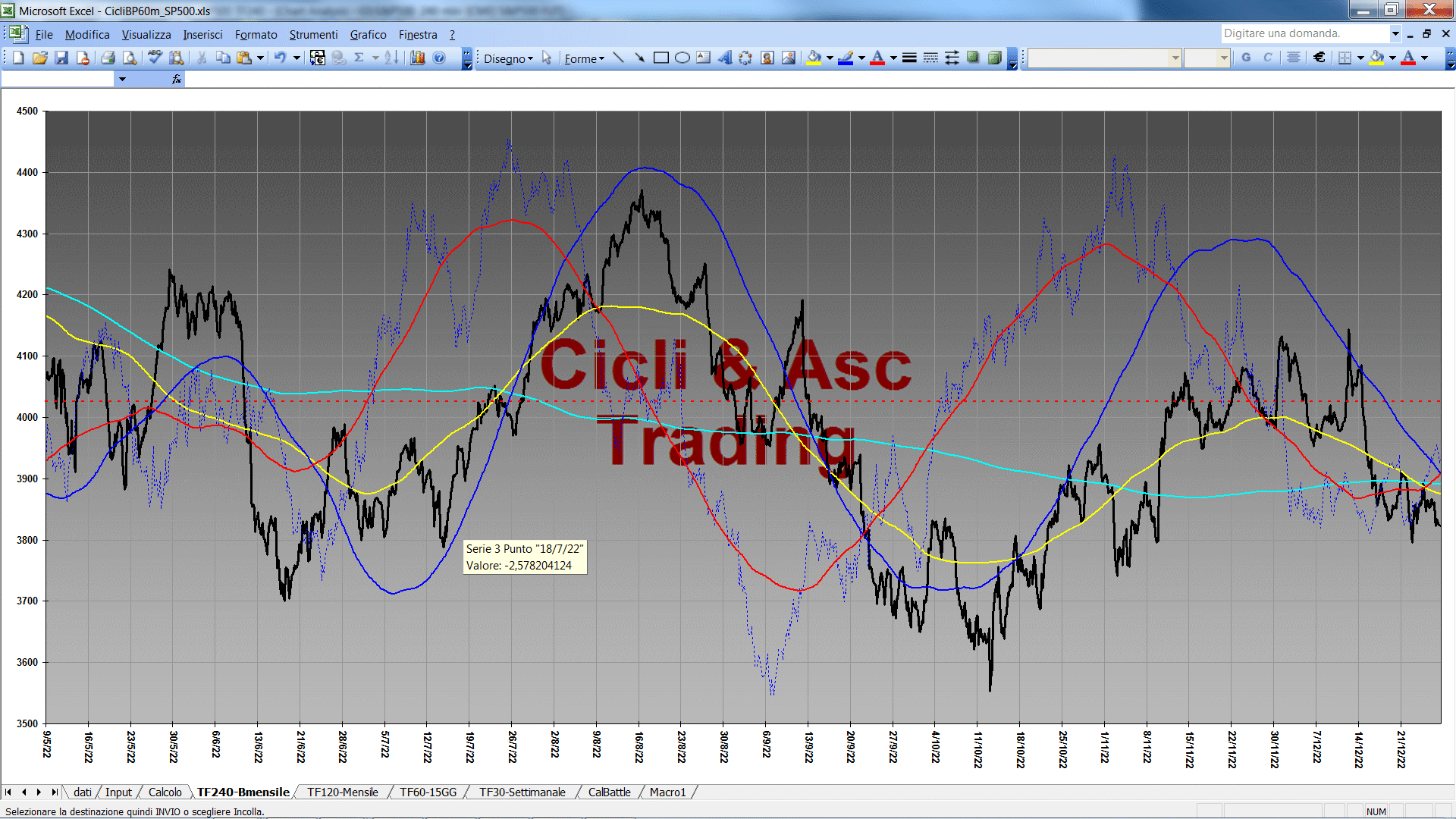1456x819 pixels.
Task: Select the Rectangle drawing tool
Action: coord(661,58)
